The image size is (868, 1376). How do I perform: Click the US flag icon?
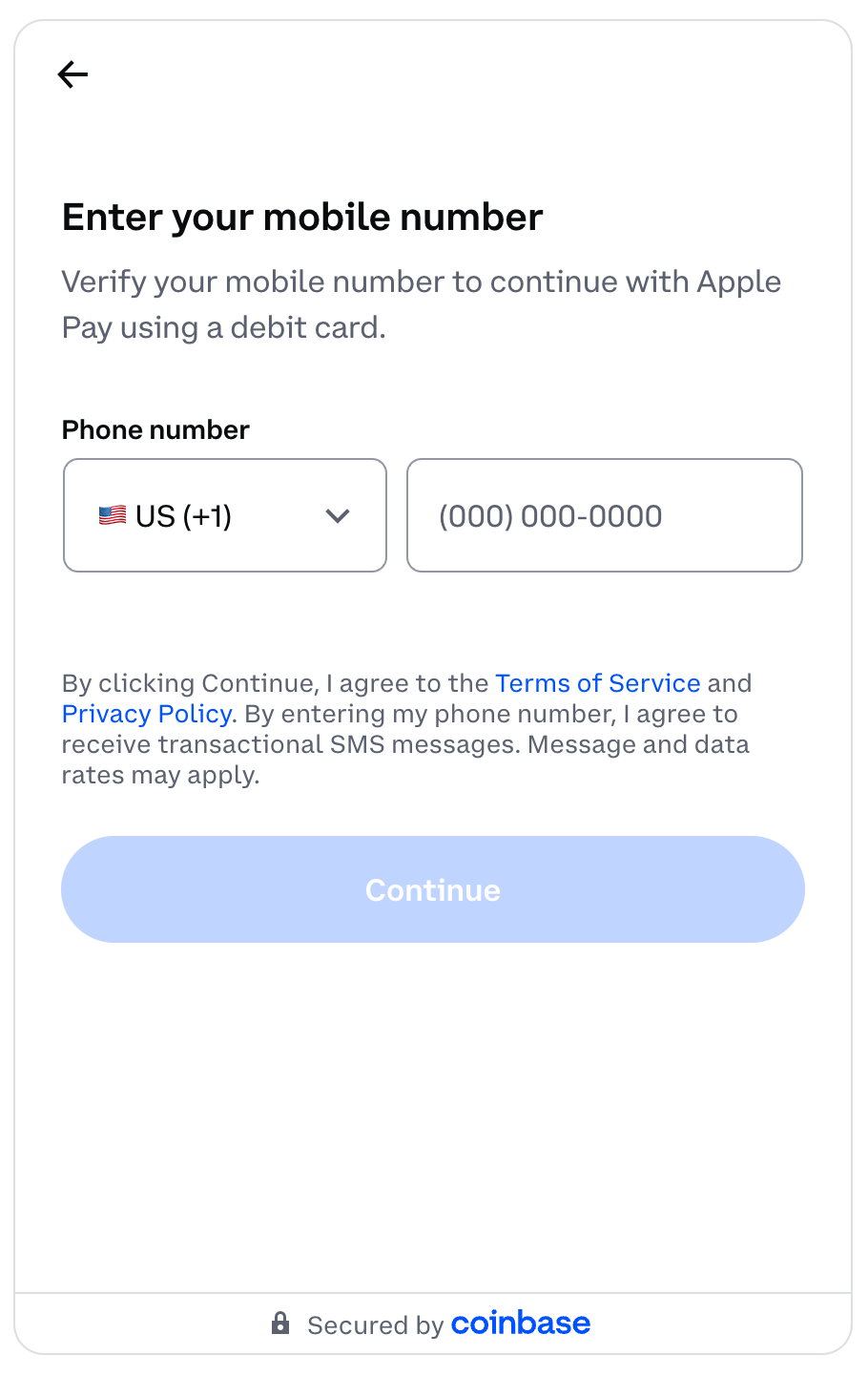(113, 516)
